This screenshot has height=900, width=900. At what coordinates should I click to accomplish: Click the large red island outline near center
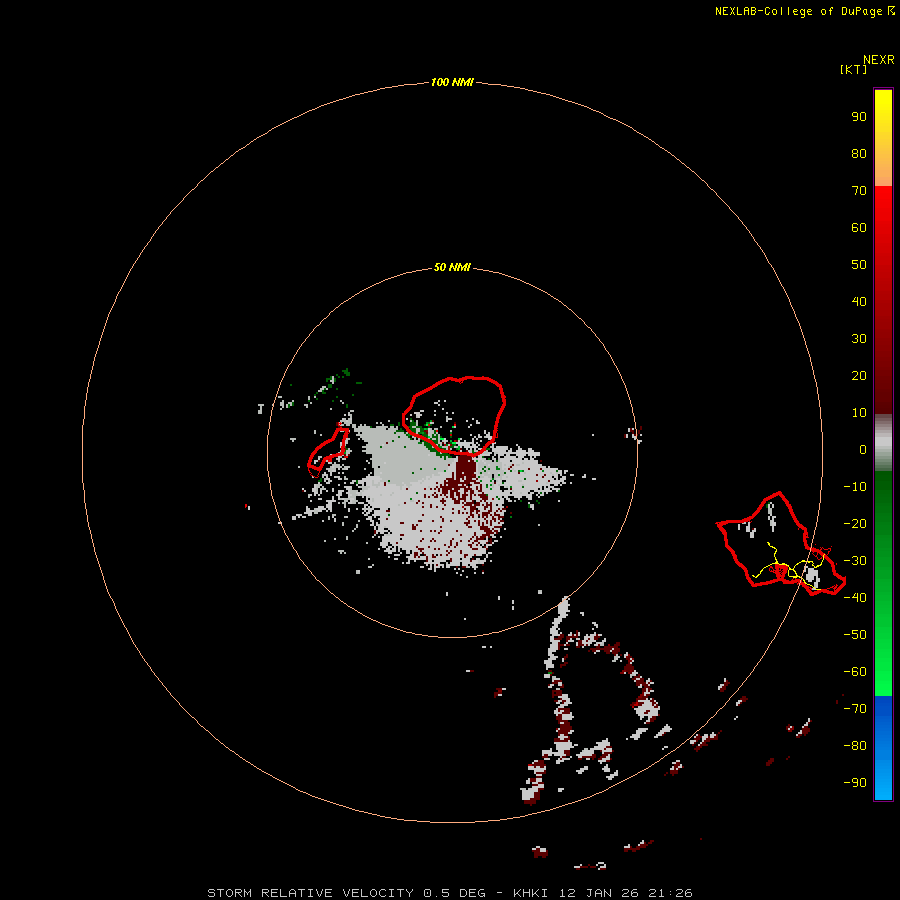pos(454,416)
